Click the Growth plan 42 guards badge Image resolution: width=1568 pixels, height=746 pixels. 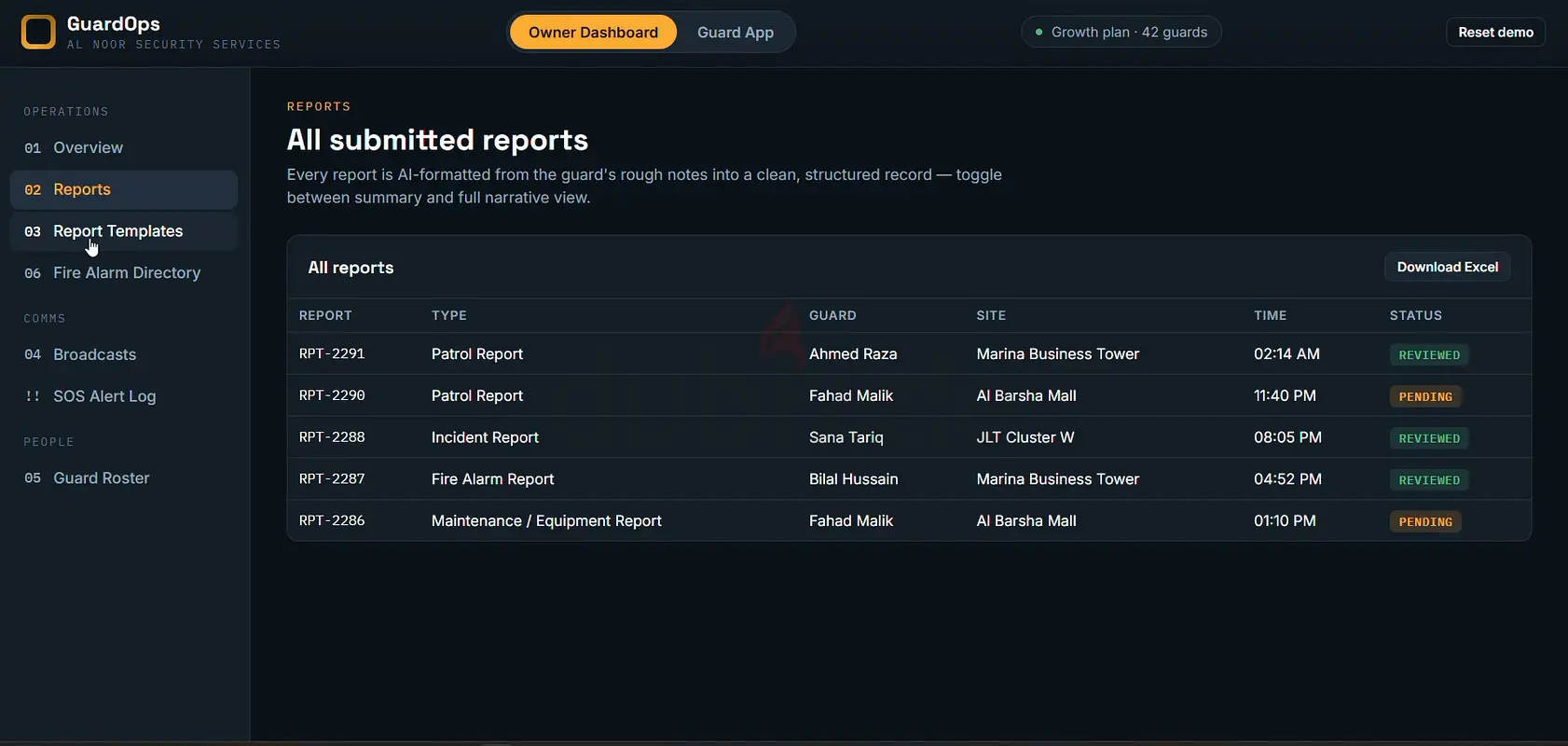coord(1121,32)
